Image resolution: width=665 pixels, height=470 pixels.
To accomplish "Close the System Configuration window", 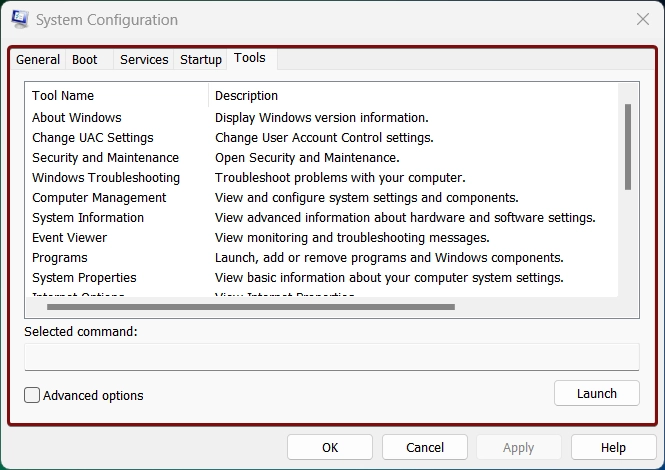I will tap(643, 19).
